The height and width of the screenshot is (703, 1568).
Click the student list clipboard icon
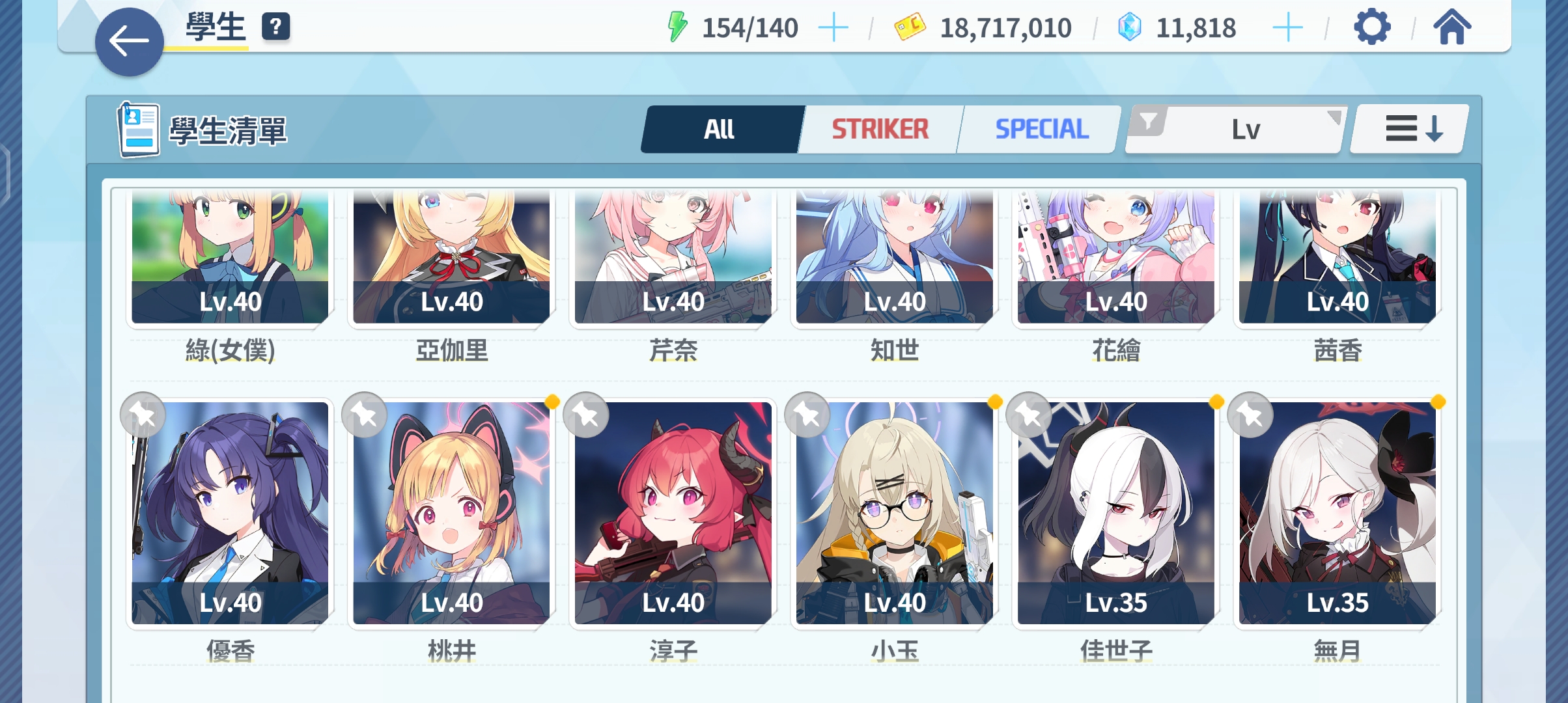point(138,129)
